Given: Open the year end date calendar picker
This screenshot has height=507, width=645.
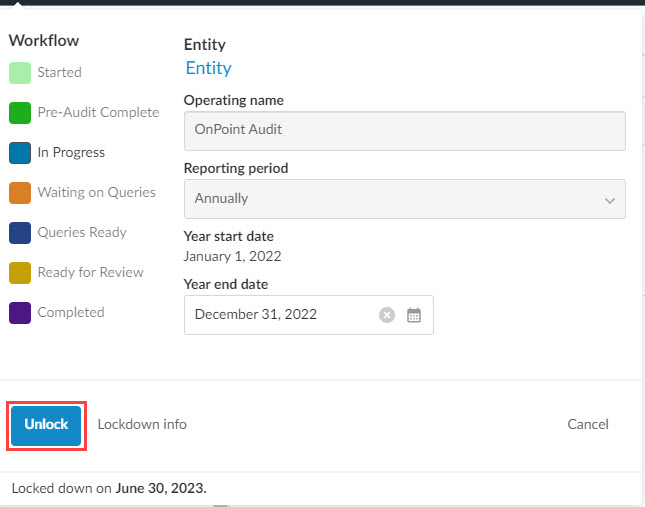Looking at the screenshot, I should pos(414,315).
